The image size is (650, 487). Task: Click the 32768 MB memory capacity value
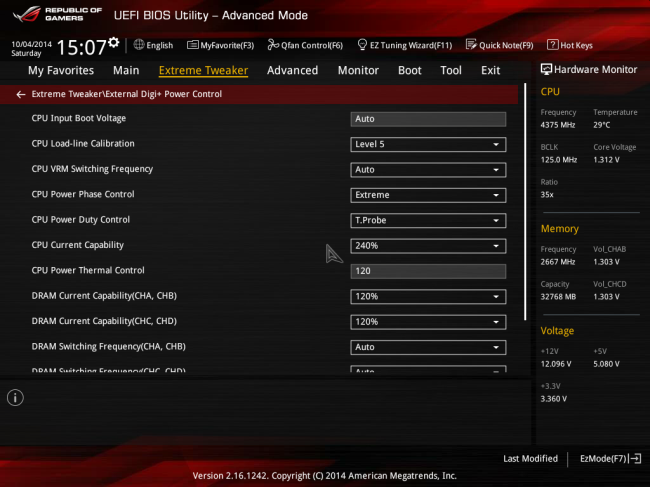(x=558, y=297)
